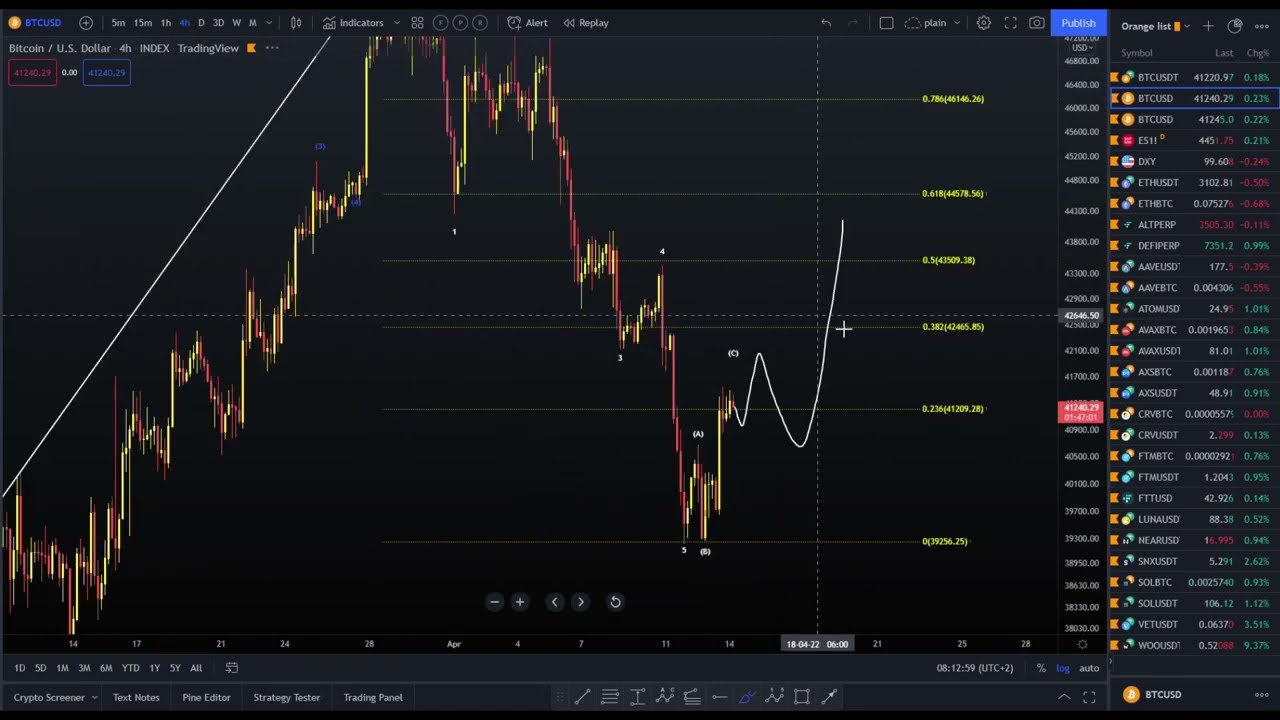Enter fullscreen mode from the top toolbar
The height and width of the screenshot is (720, 1280).
(x=1011, y=22)
